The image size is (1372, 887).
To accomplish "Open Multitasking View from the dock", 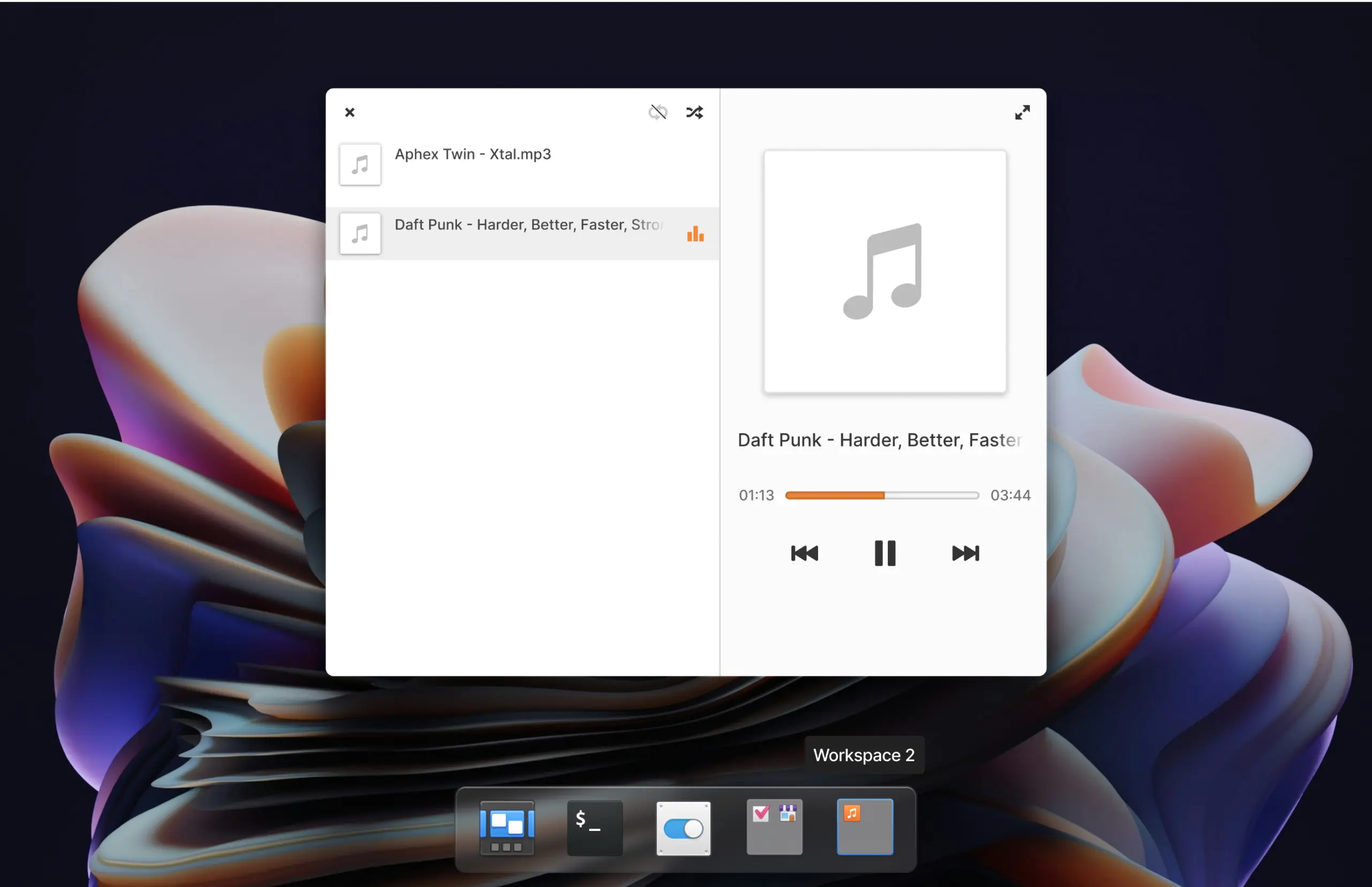I will pos(507,828).
